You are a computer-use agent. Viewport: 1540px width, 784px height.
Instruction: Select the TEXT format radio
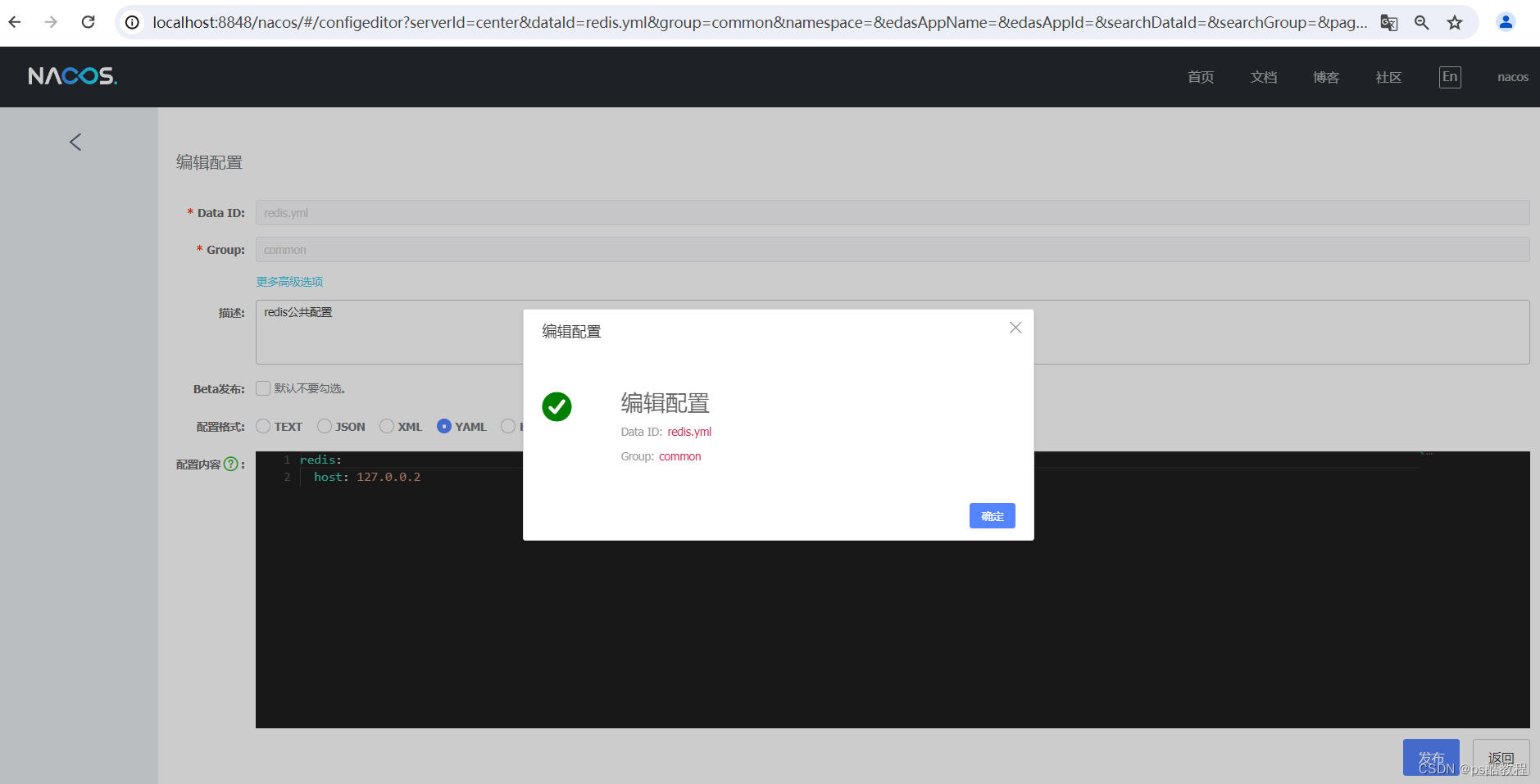tap(263, 426)
